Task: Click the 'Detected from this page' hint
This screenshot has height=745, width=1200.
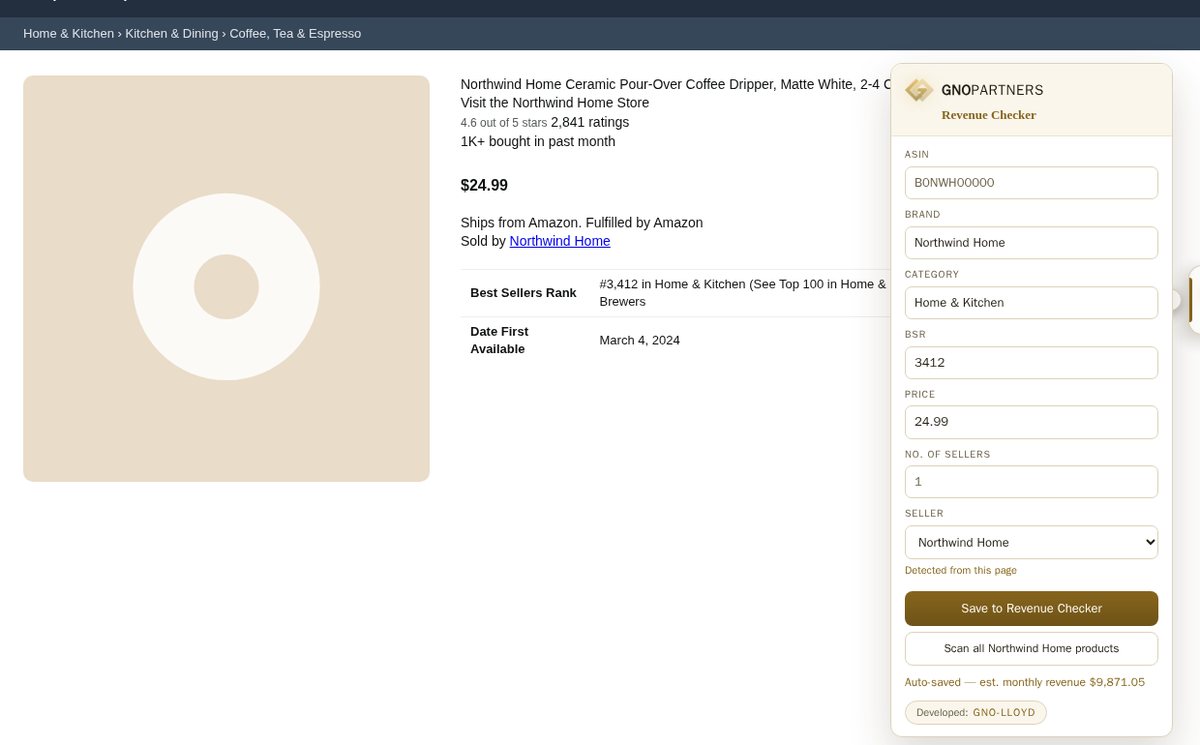Action: 961,570
